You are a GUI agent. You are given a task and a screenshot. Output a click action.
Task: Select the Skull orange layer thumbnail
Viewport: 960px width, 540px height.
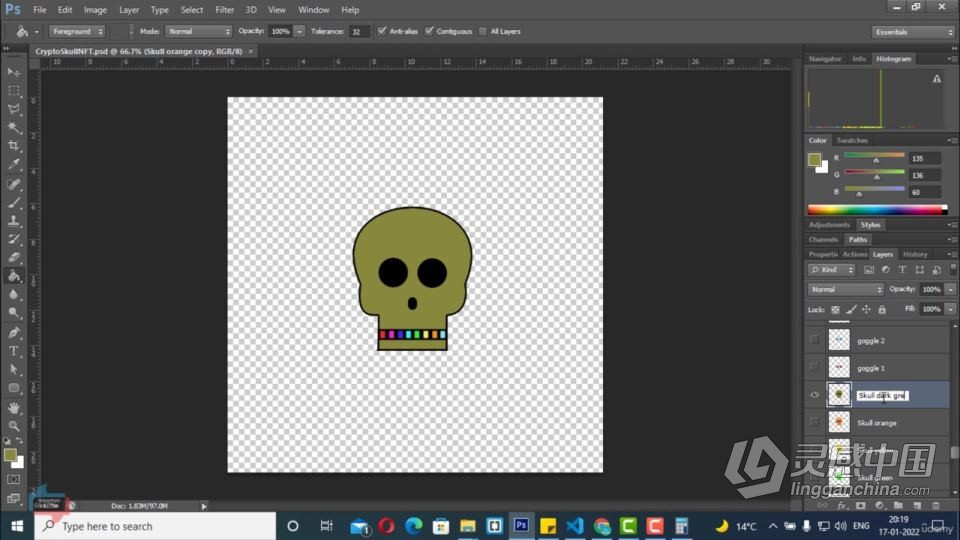pyautogui.click(x=839, y=422)
